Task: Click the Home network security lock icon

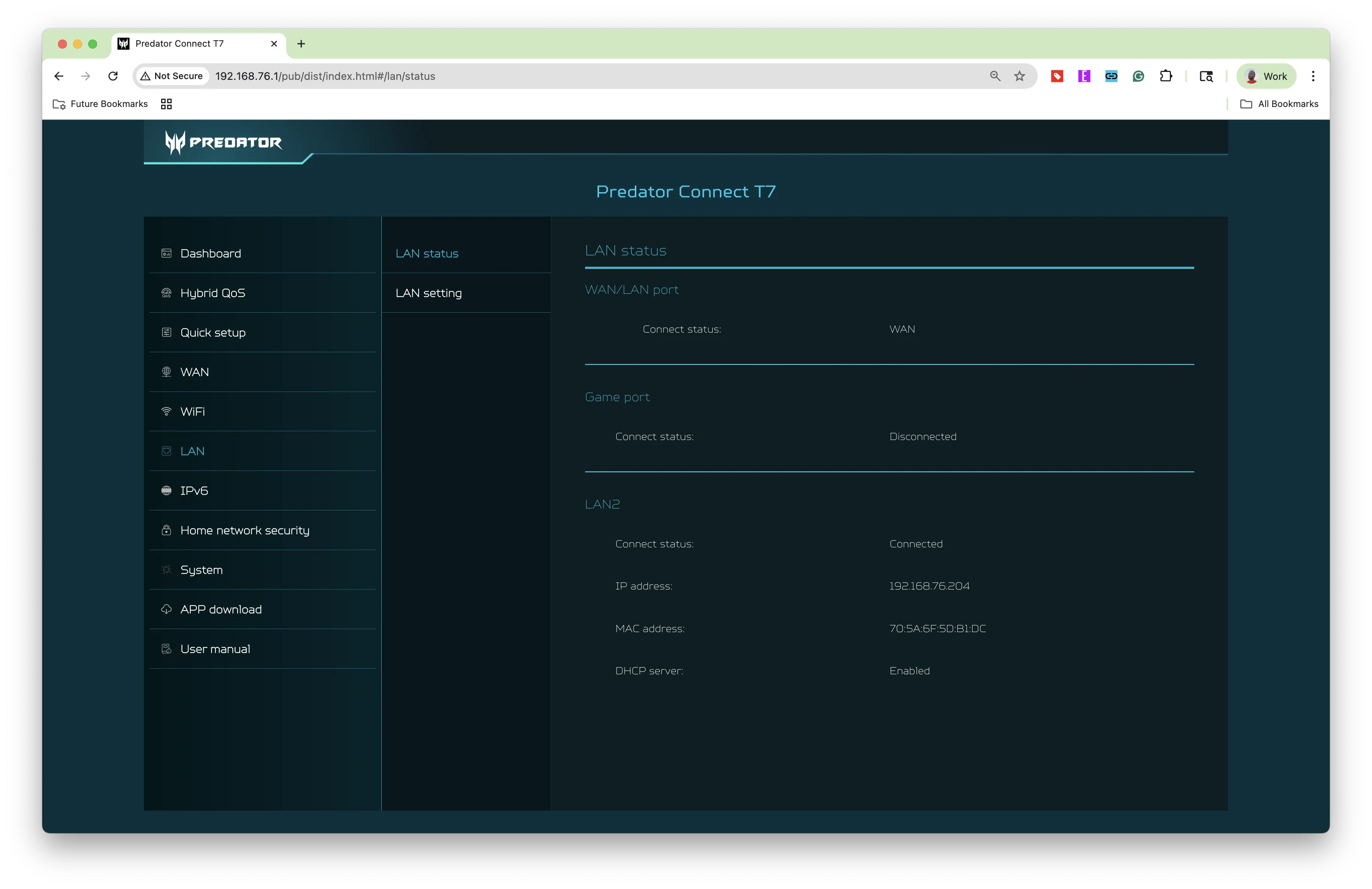Action: [166, 530]
